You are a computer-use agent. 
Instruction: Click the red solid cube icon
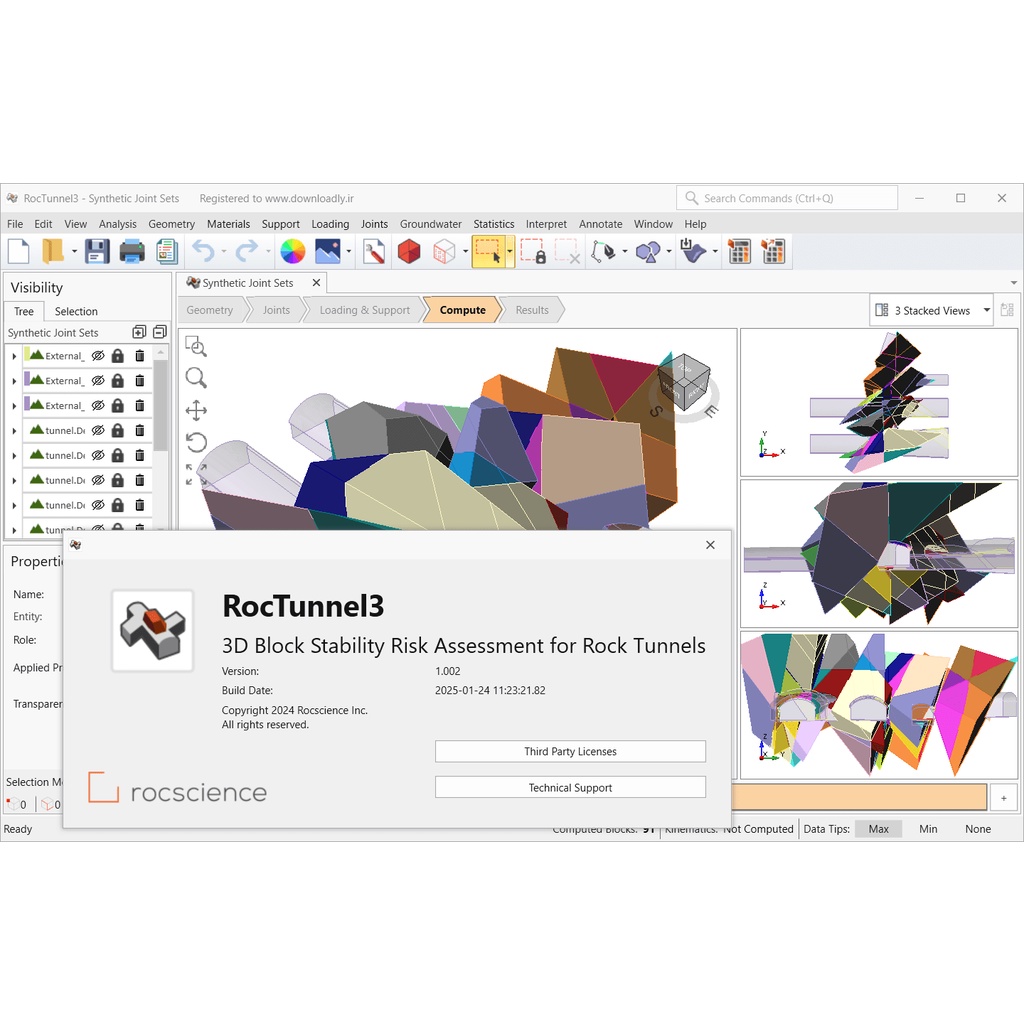409,251
